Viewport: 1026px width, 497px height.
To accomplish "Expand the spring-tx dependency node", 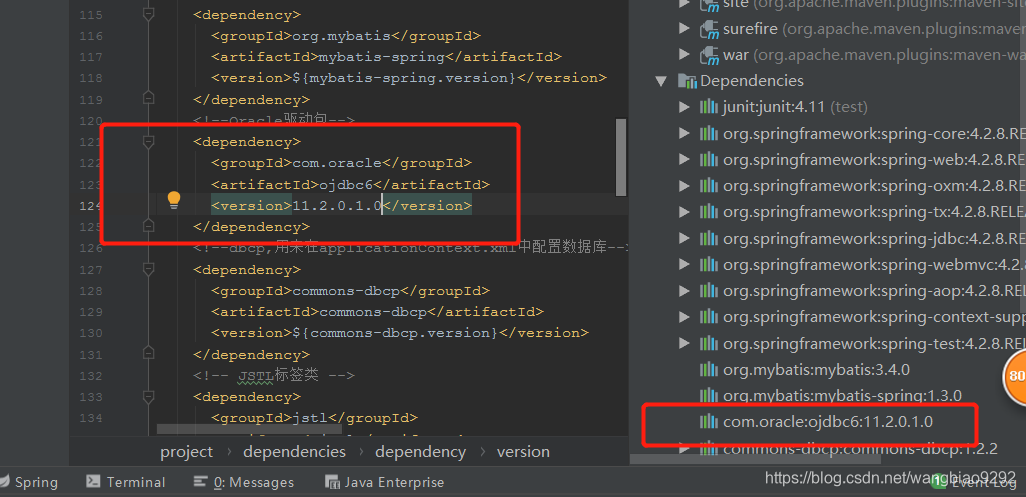I will (x=684, y=212).
